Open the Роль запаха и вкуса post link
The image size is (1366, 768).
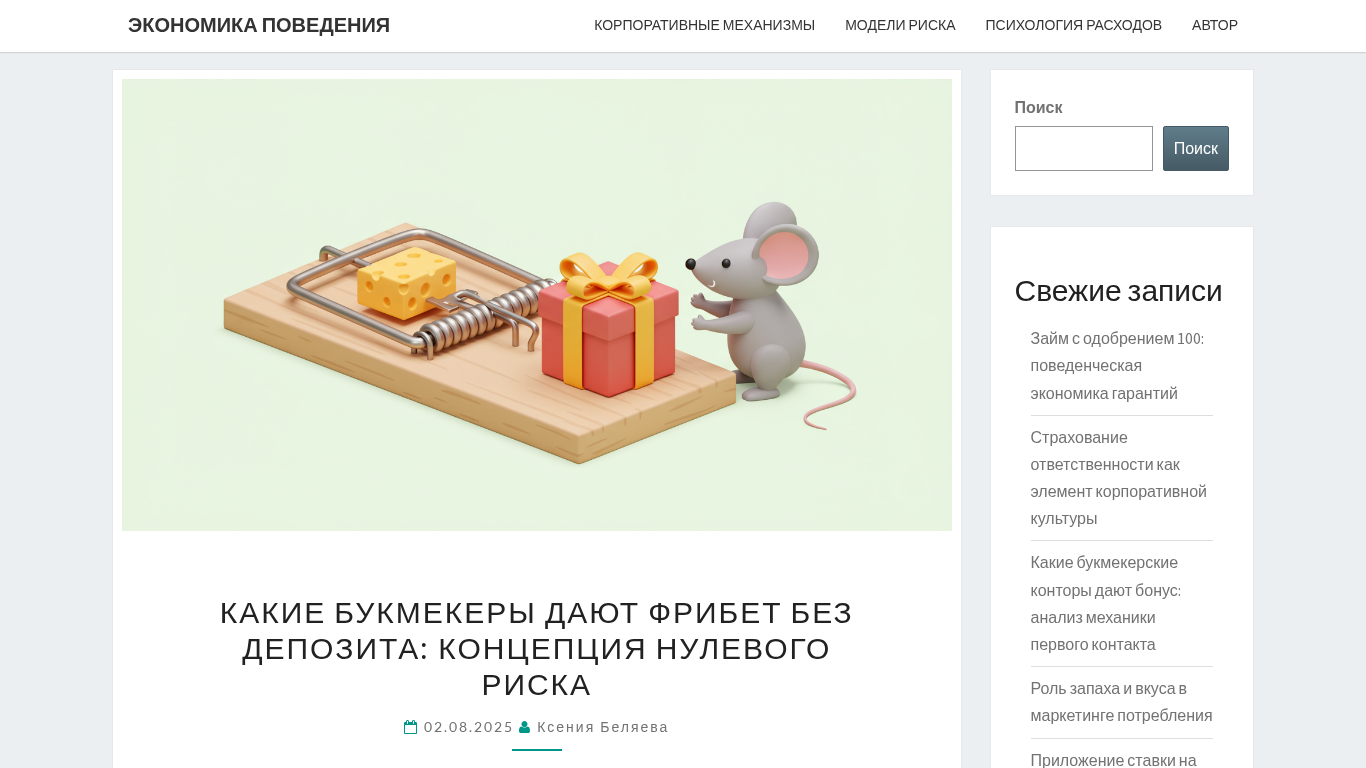click(x=1121, y=702)
